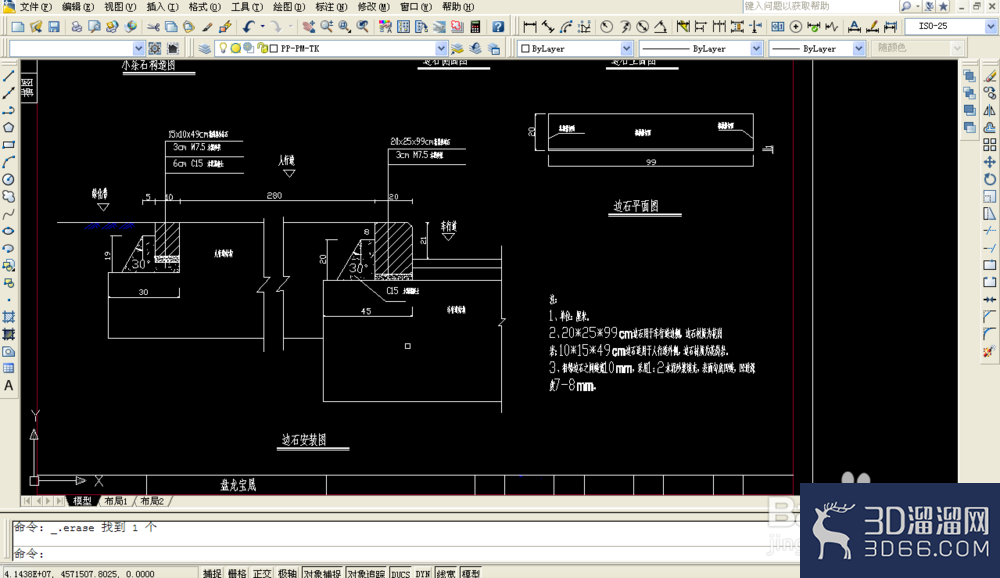Select the Multiline Text tool
This screenshot has width=1000, height=578.
tap(8, 386)
